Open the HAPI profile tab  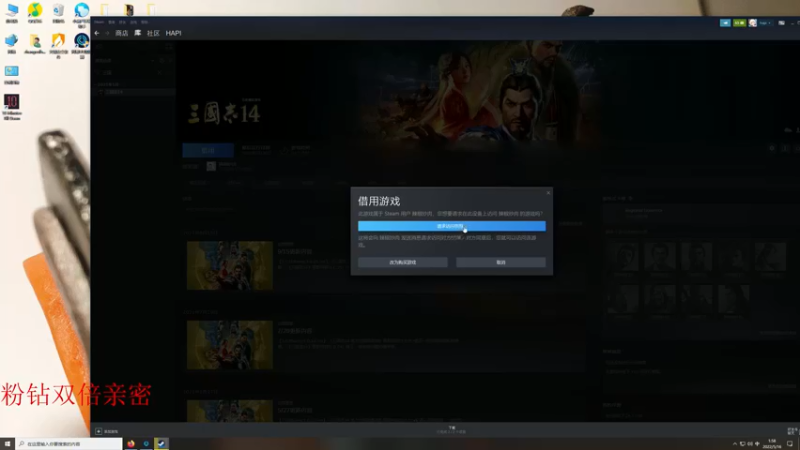coord(173,33)
